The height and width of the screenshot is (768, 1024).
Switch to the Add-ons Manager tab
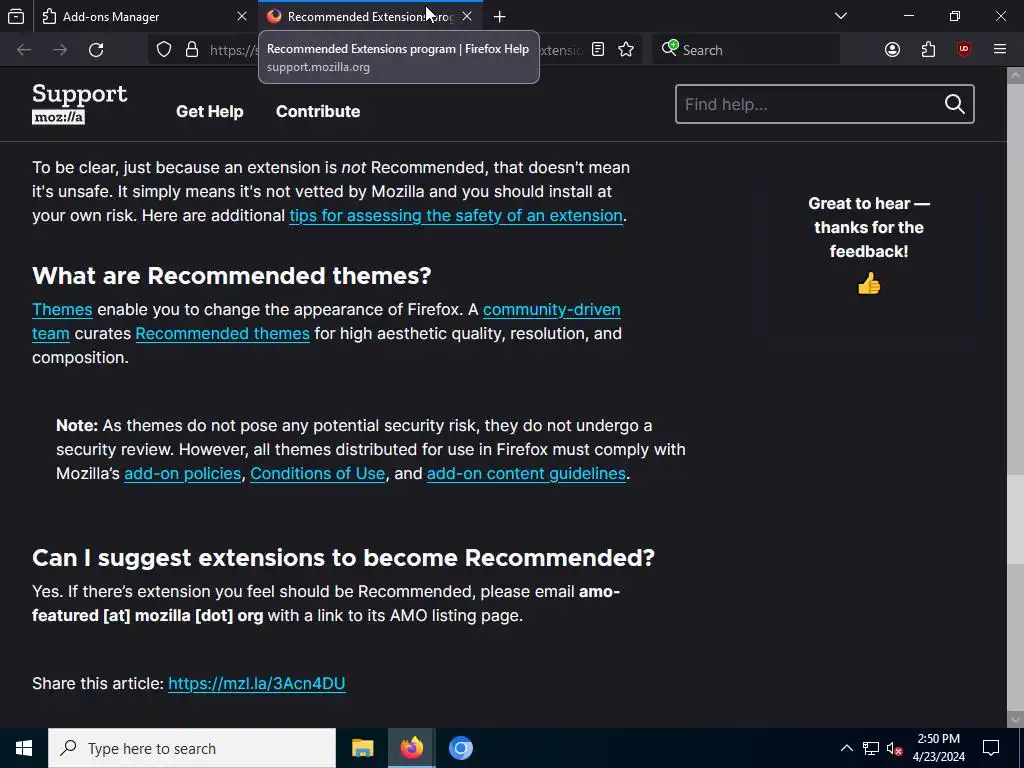click(x=146, y=16)
